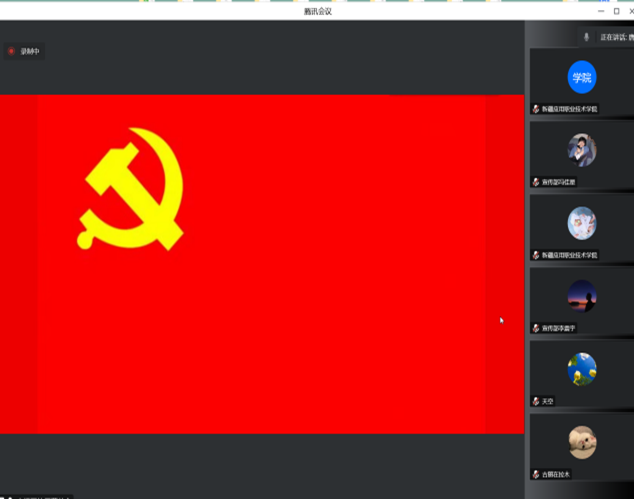Select the 宣传部冯佳惠 participant video tile
The height and width of the screenshot is (499, 634).
click(582, 150)
